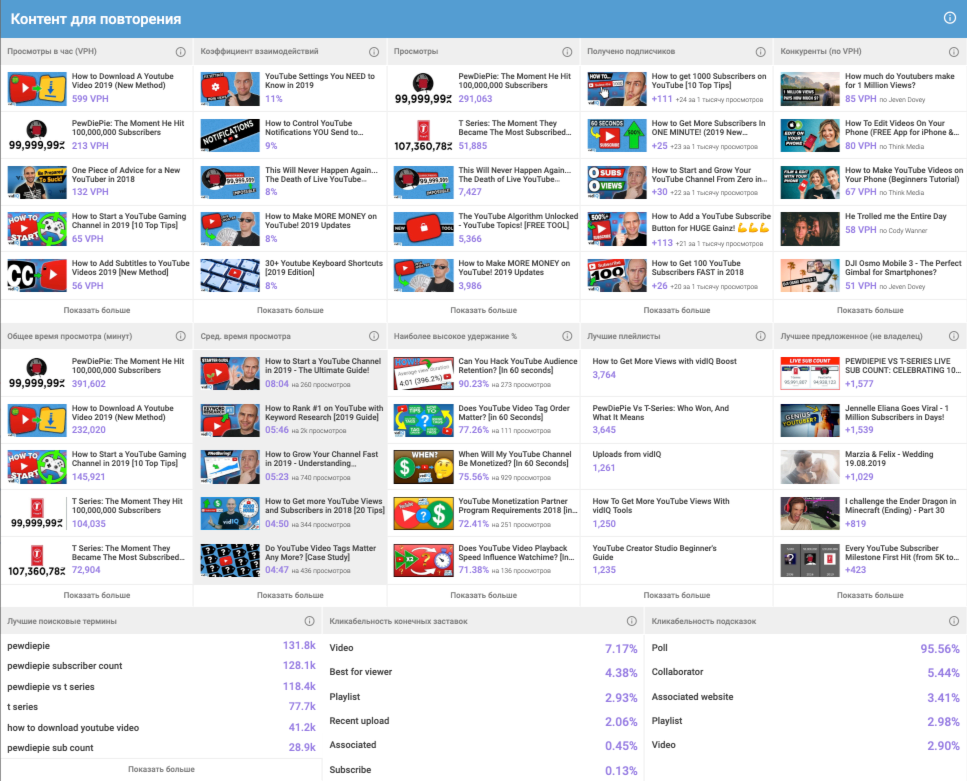Click title PEWDIEPIE VS T-SERIES LIVE SUB COUNT

(903, 366)
